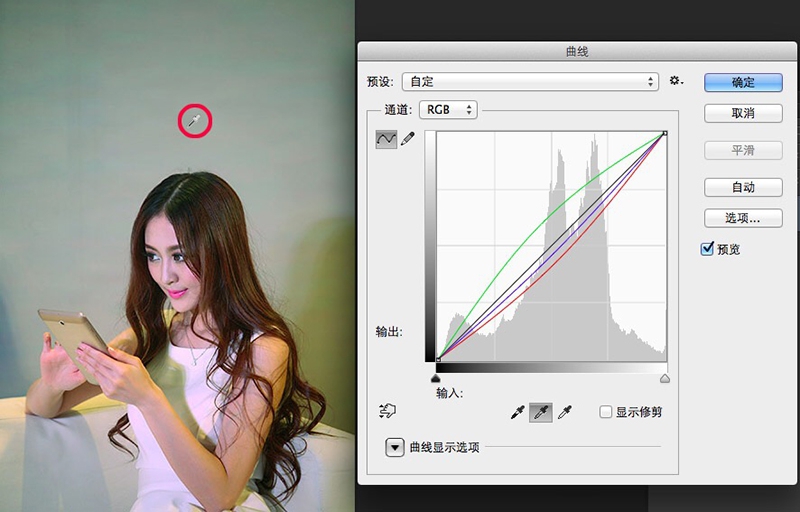Expand the 曲线显示选项 disclosure arrow
The height and width of the screenshot is (512, 800).
click(x=395, y=447)
